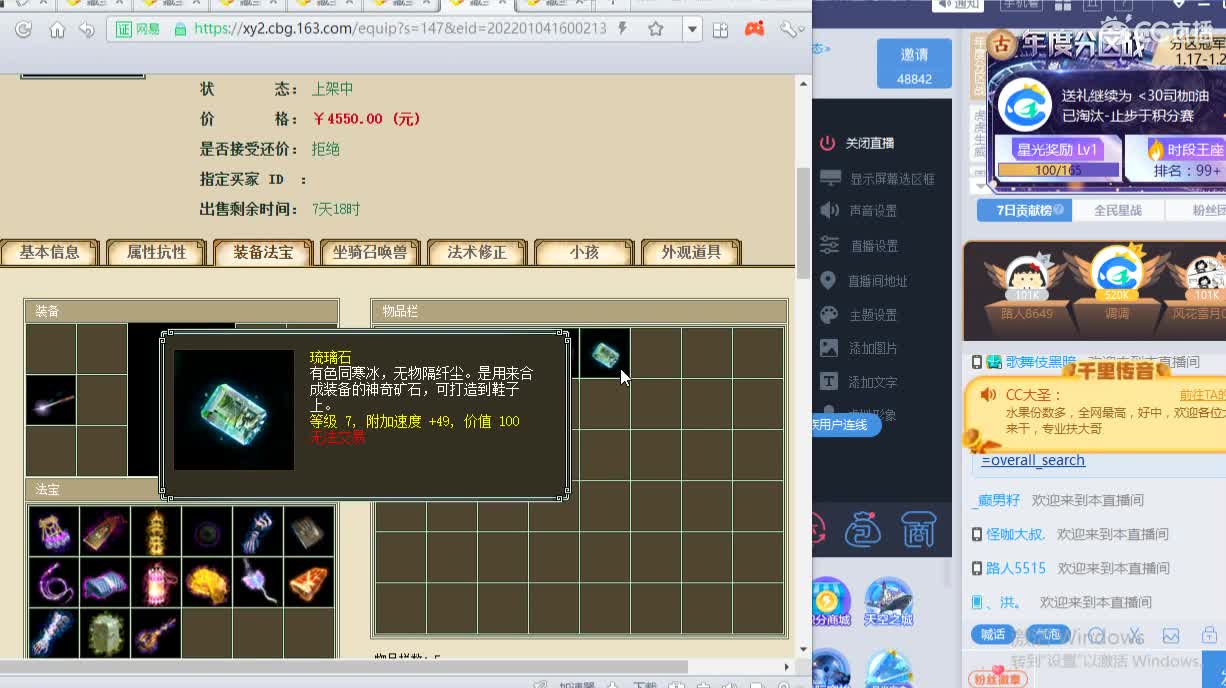Click the ￥4550.00 price text
The height and width of the screenshot is (688, 1226).
[x=366, y=119]
